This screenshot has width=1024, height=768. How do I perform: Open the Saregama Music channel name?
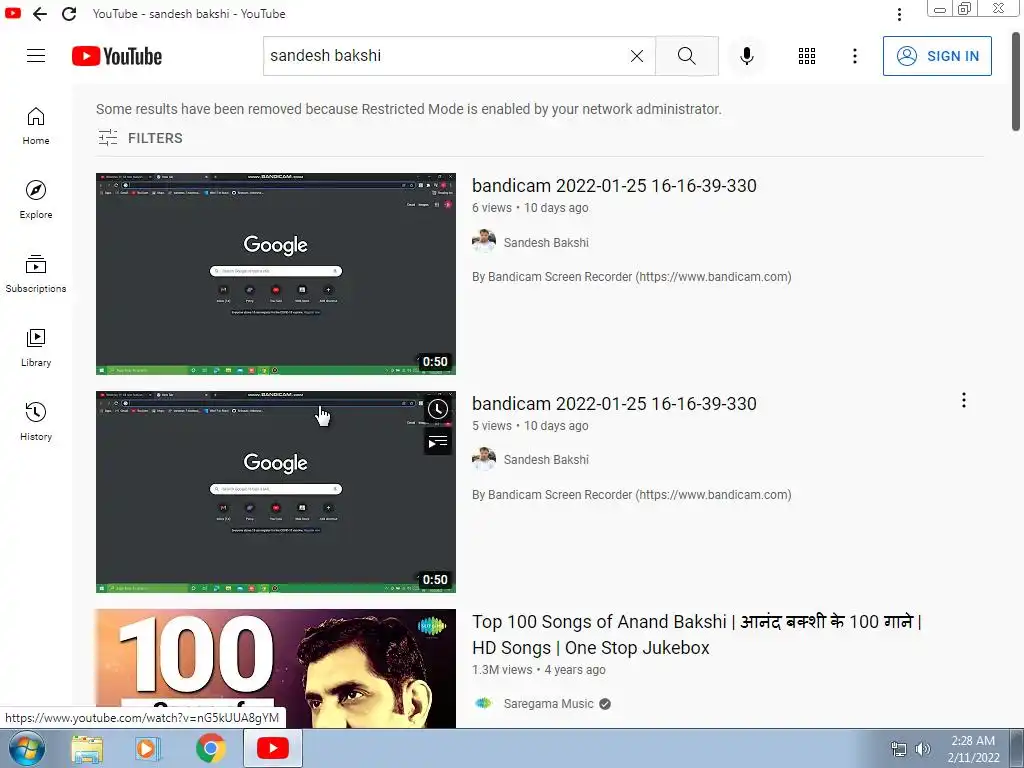pyautogui.click(x=549, y=703)
